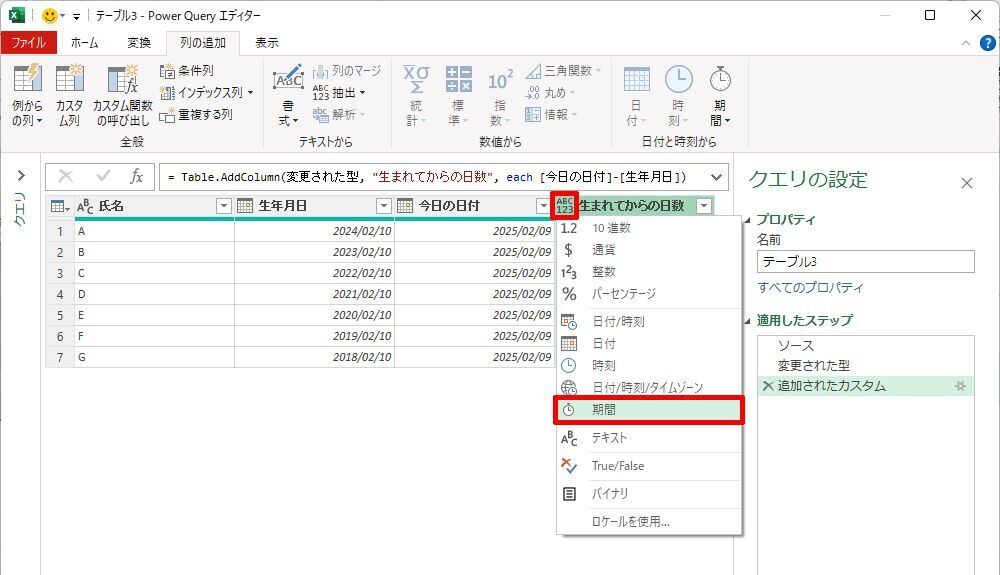Switch to the 表示 tab

267,43
